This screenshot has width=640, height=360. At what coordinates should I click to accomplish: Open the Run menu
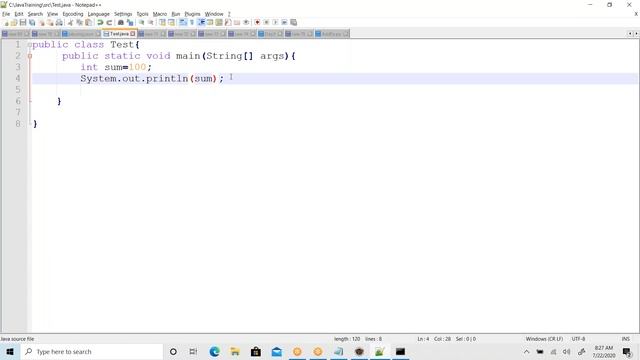tap(176, 14)
